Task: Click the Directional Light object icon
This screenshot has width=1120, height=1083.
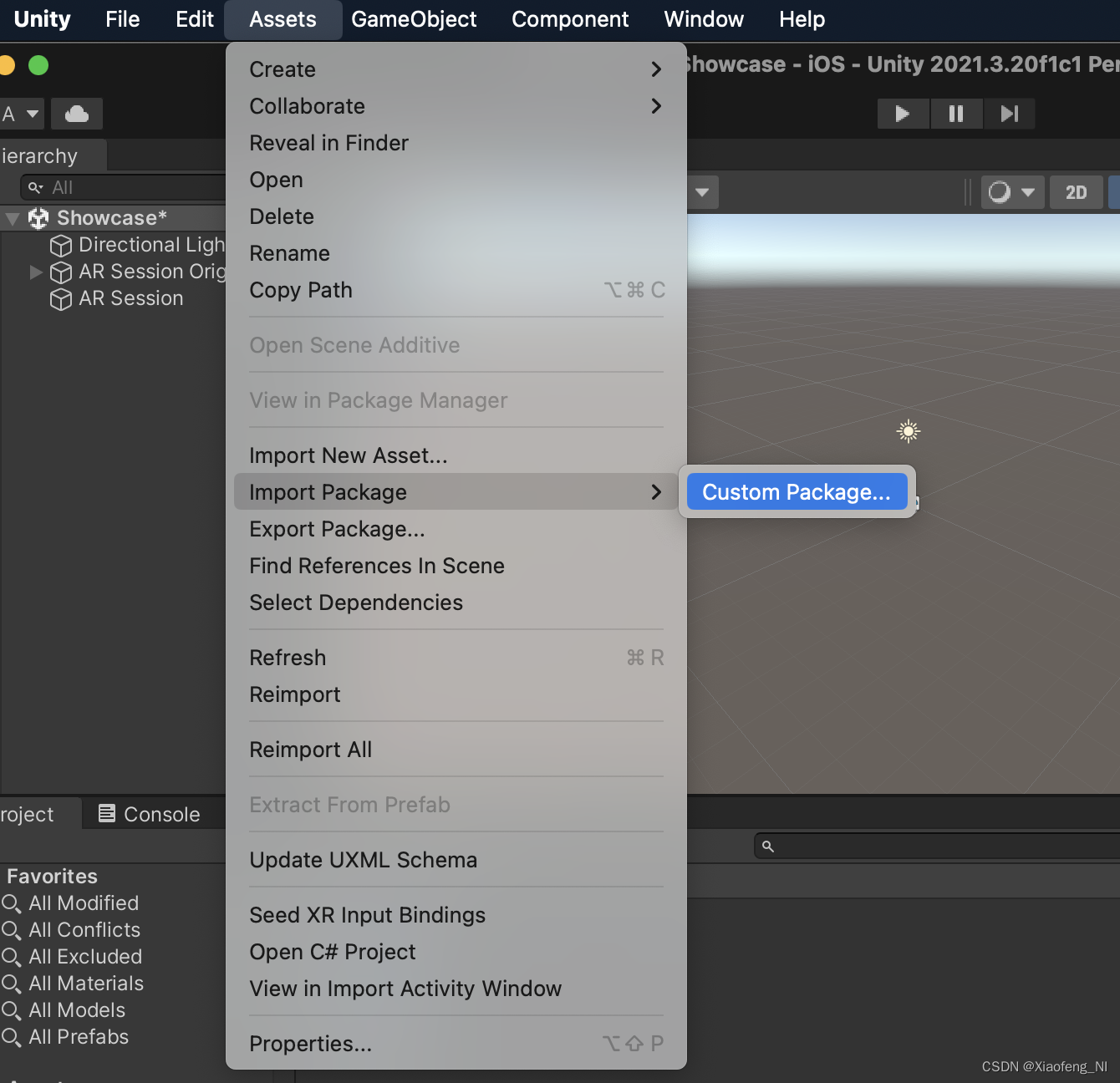Action: [x=60, y=245]
